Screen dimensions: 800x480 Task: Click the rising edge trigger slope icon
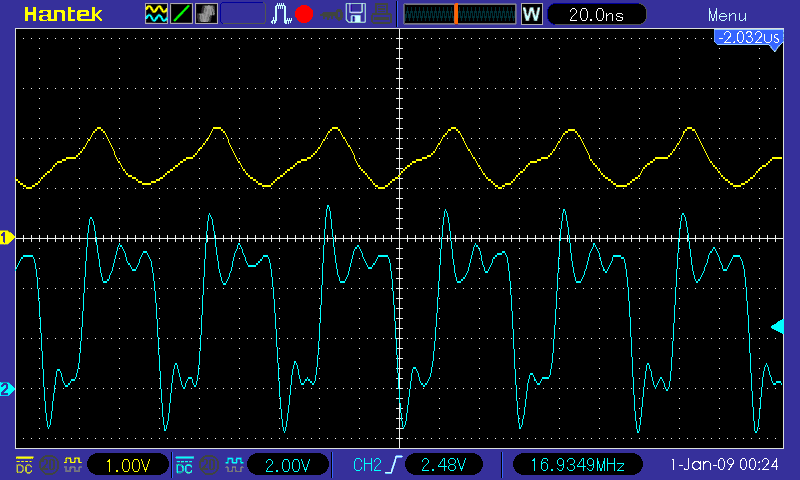click(x=394, y=465)
